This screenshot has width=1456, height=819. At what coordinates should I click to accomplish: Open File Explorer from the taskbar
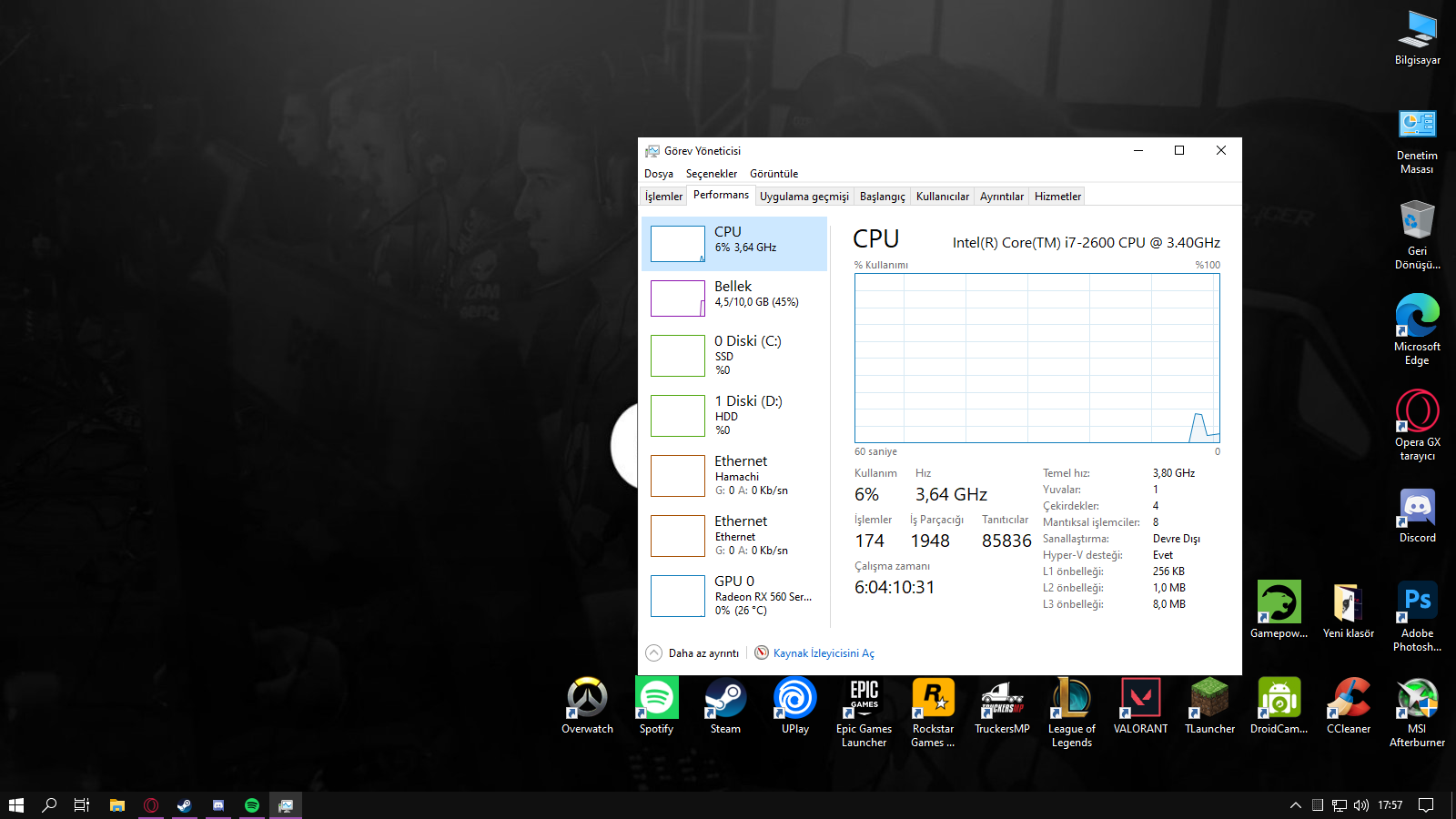[x=117, y=805]
